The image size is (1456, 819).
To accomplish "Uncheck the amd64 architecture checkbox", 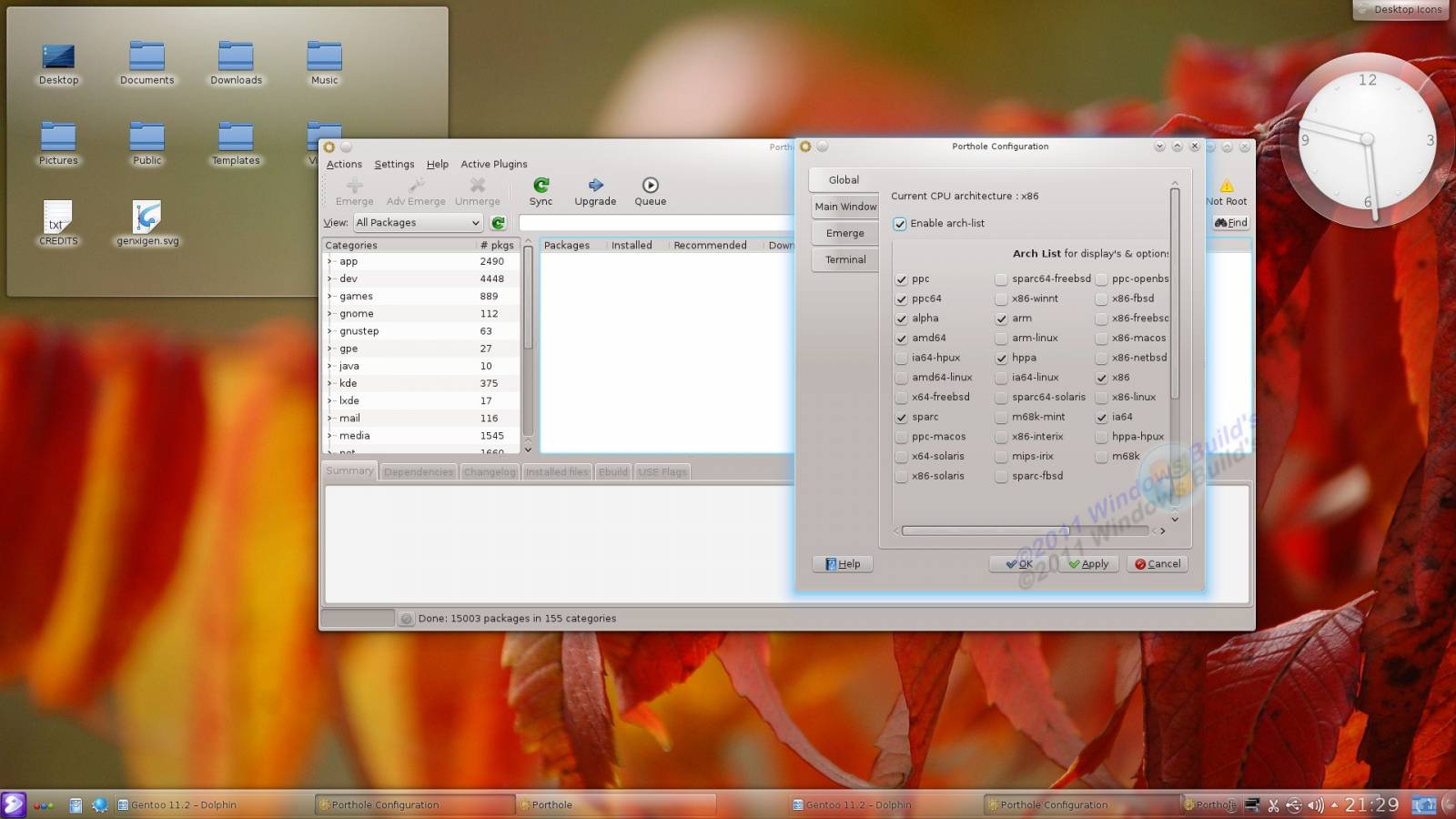I will [901, 339].
